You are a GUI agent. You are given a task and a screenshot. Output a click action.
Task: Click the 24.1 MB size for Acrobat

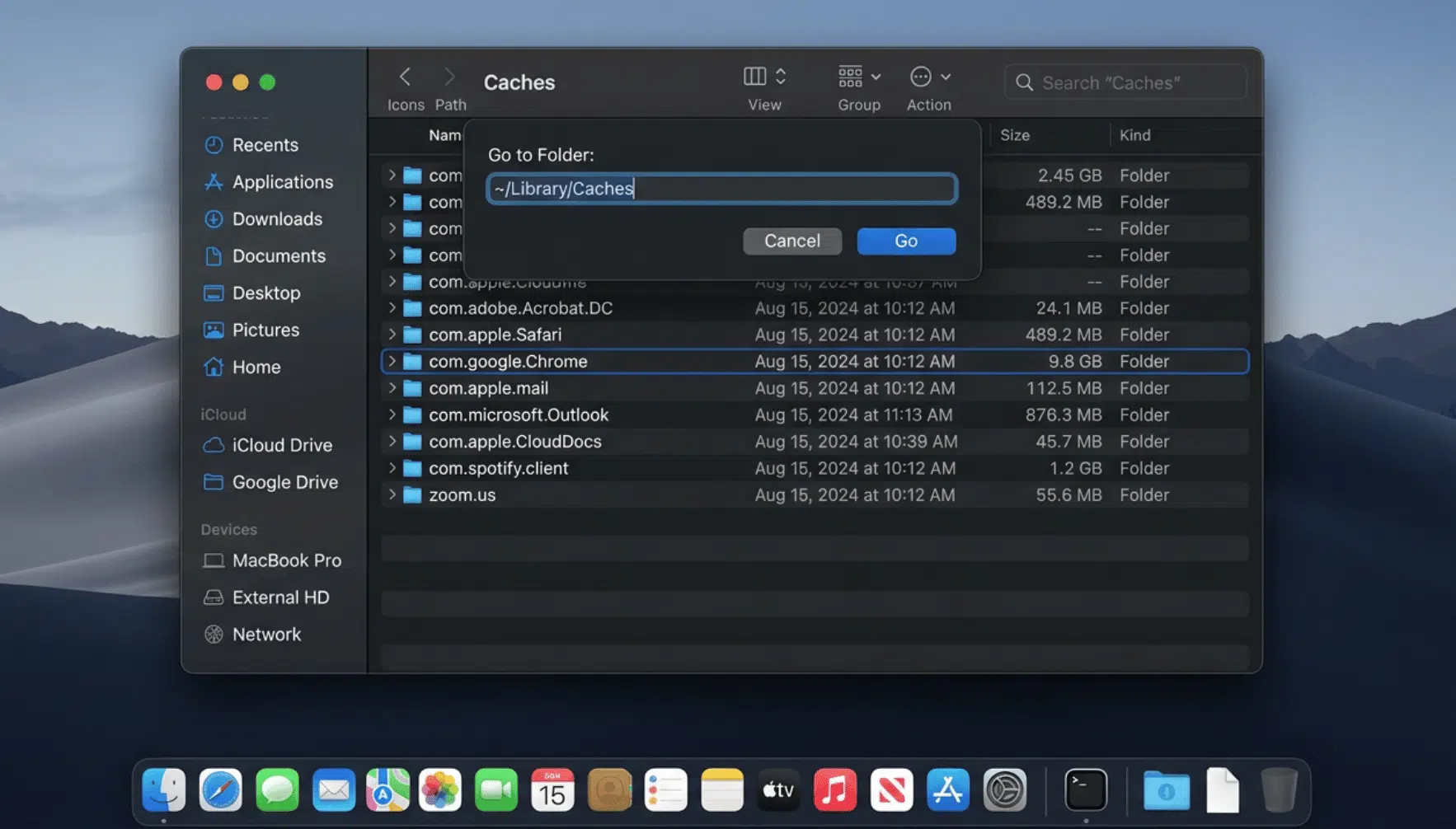pyautogui.click(x=1069, y=308)
